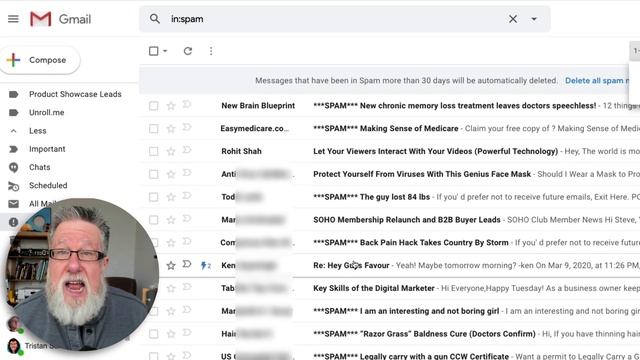Open 'Legally carry with a gun CCW Certificate' email

(411, 356)
